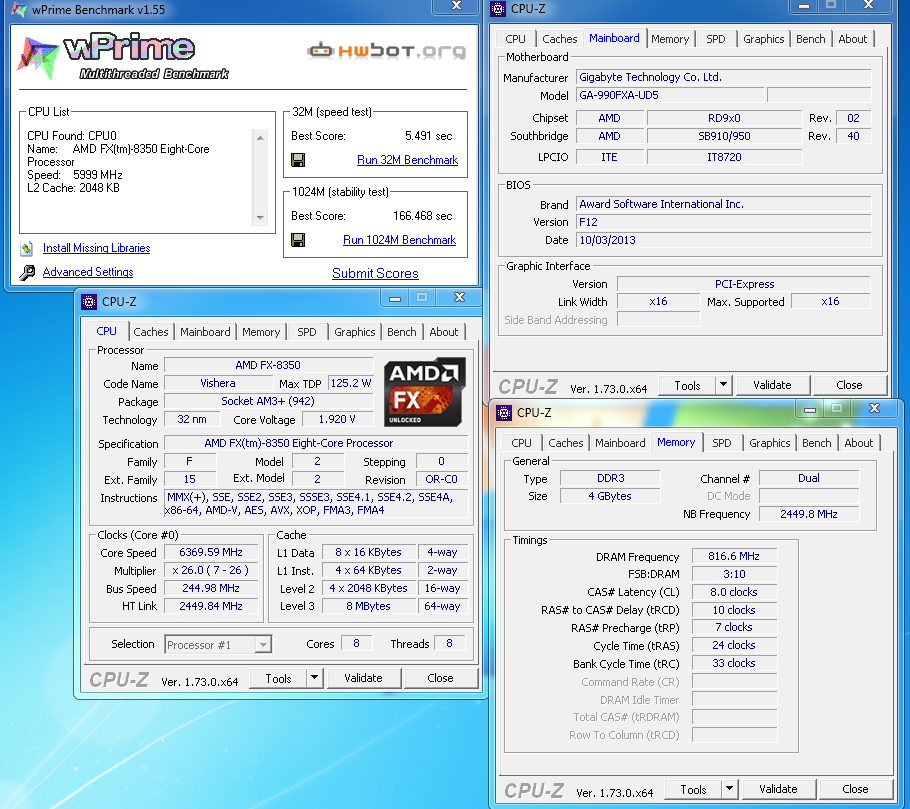The image size is (910, 809).
Task: Click Validate button in Memory window
Action: pyautogui.click(x=778, y=789)
